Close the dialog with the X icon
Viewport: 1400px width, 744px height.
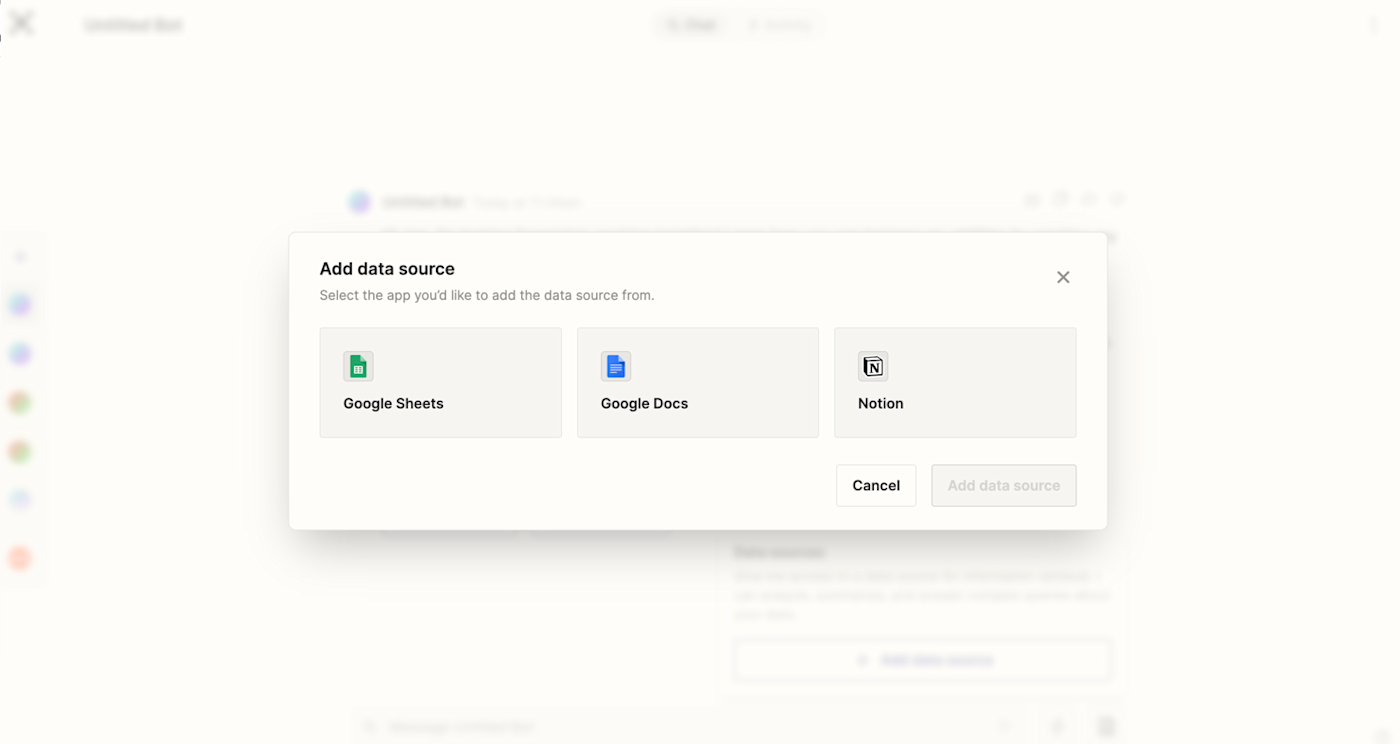(1063, 277)
